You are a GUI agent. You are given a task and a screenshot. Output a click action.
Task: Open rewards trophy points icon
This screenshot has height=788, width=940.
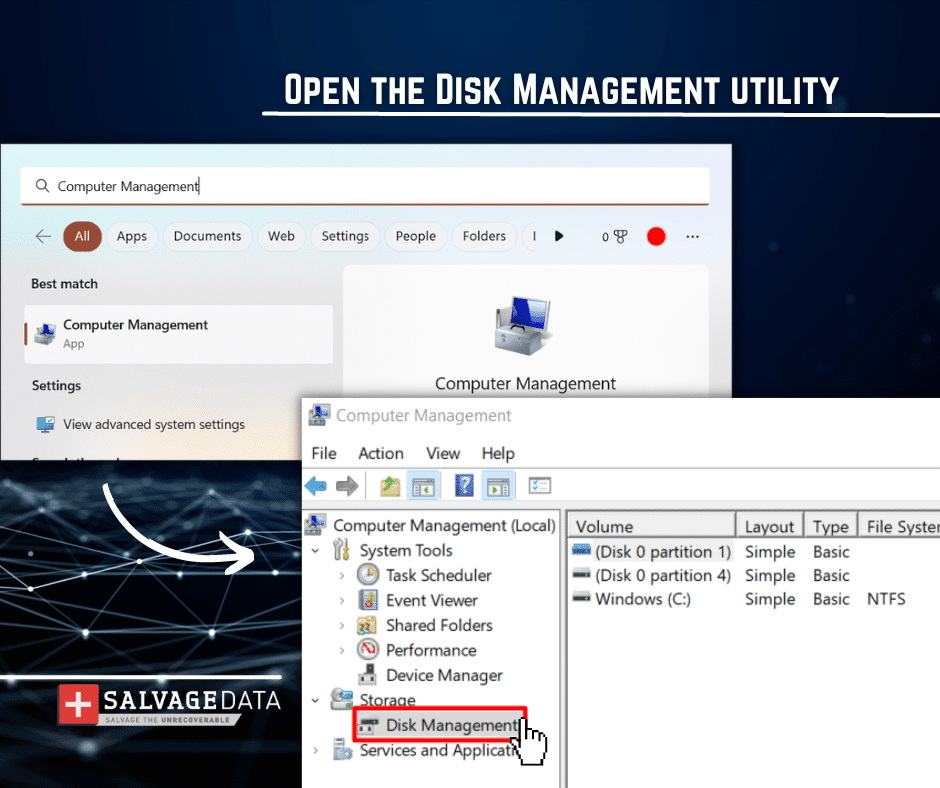coord(614,237)
